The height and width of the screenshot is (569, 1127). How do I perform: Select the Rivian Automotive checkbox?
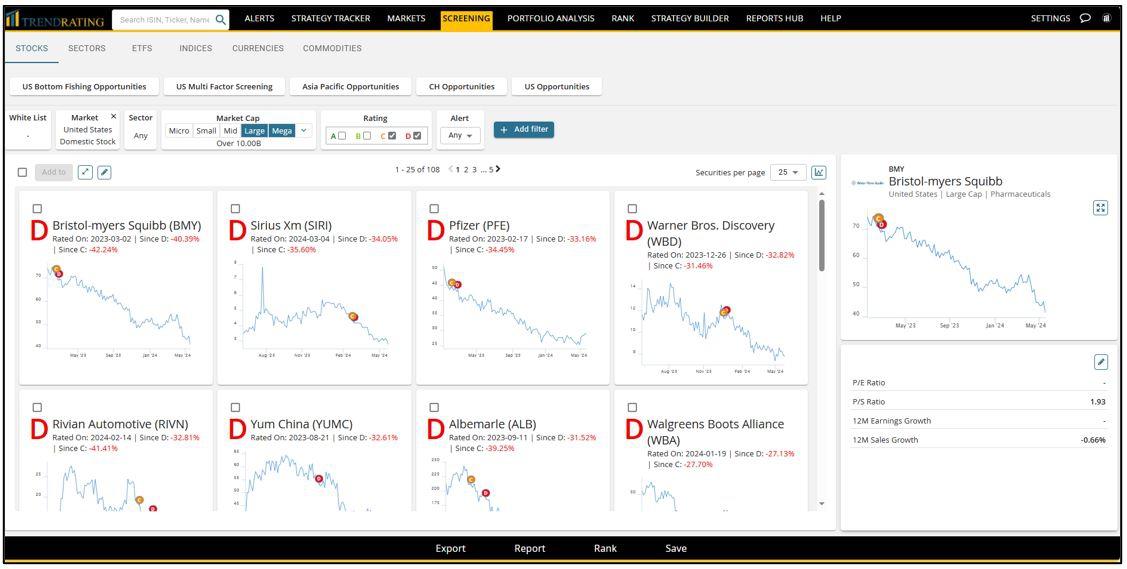tap(37, 407)
